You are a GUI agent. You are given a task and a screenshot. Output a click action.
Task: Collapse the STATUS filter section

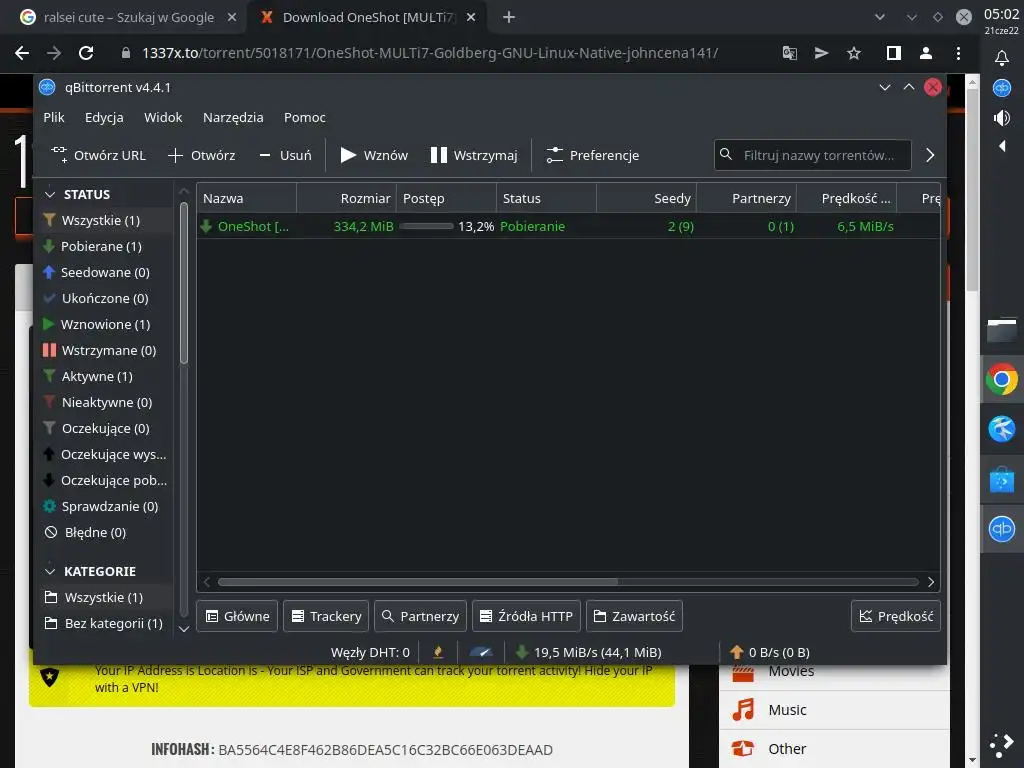click(50, 195)
